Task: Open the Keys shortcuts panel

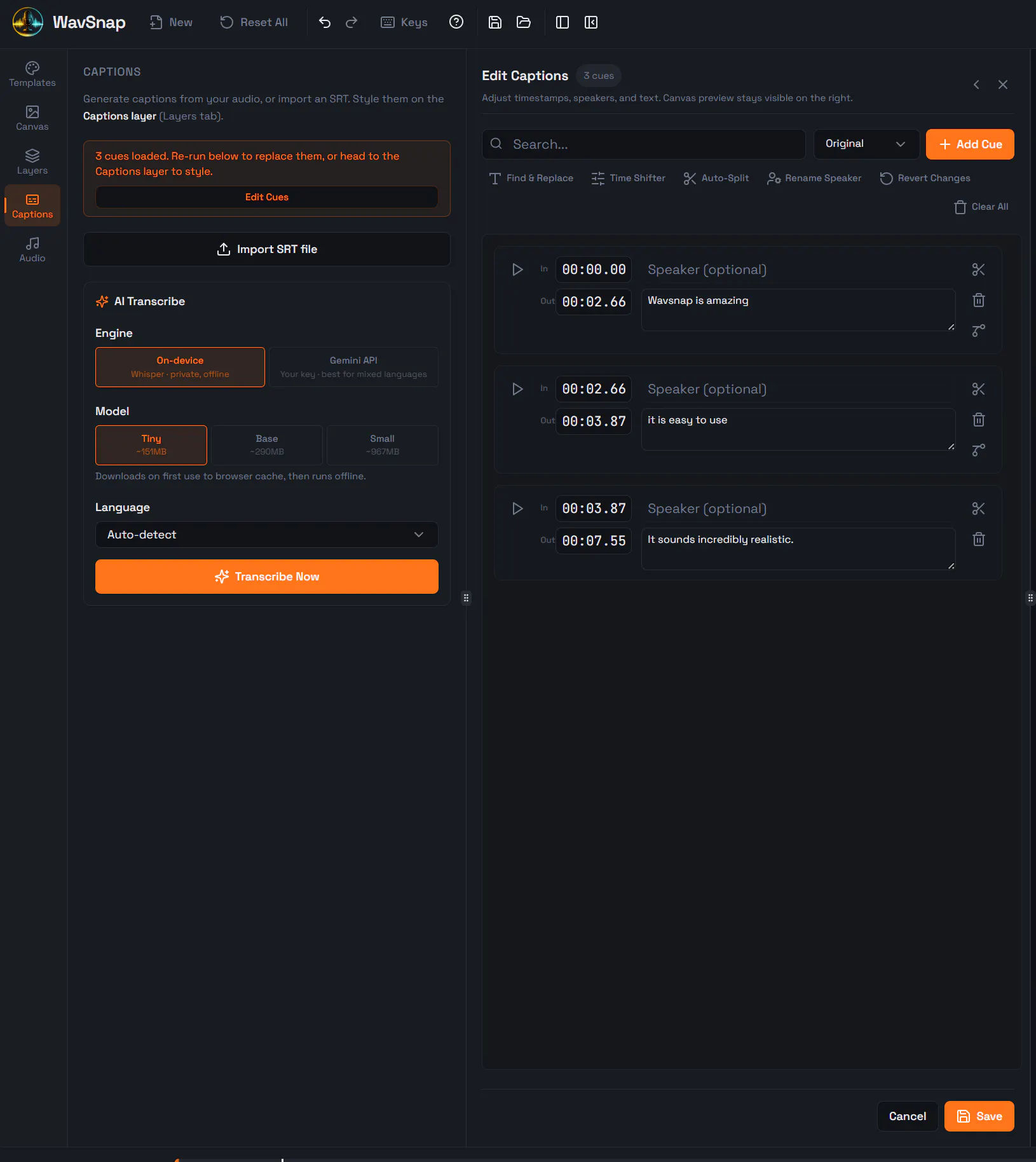Action: tap(404, 22)
